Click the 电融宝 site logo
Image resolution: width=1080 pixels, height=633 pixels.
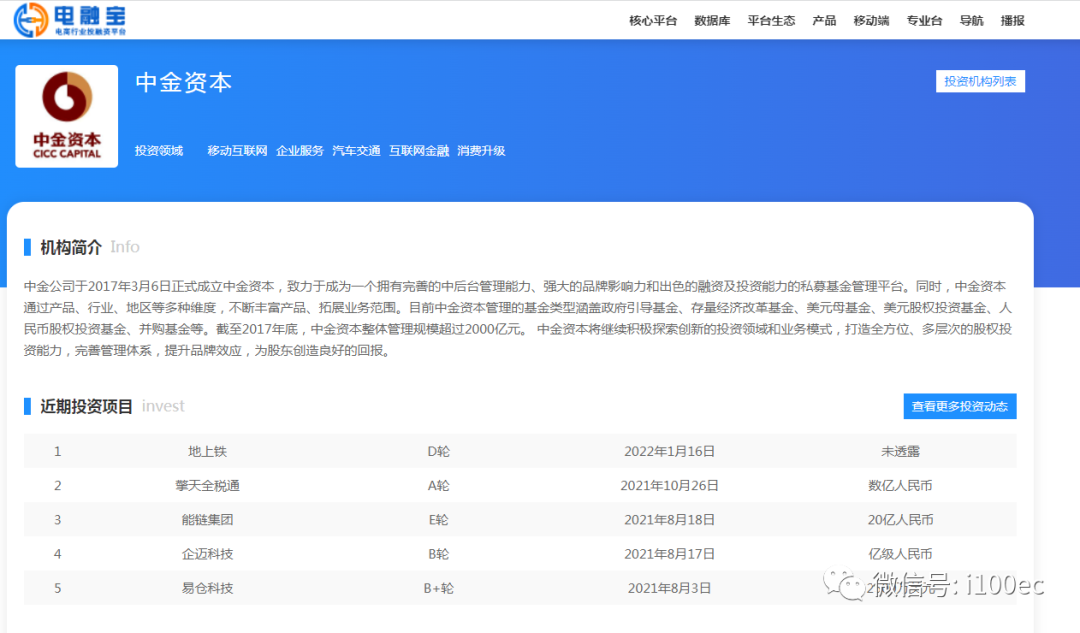(70, 19)
